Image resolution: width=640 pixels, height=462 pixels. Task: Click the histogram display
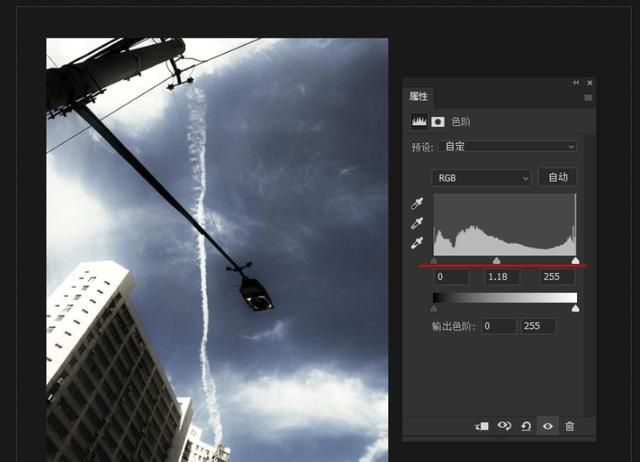[505, 225]
